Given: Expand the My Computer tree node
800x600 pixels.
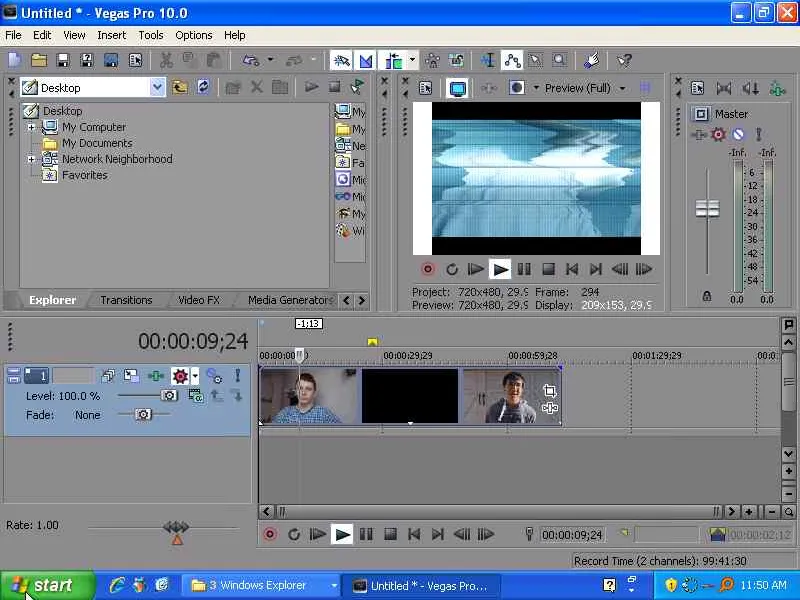Looking at the screenshot, I should [31, 127].
